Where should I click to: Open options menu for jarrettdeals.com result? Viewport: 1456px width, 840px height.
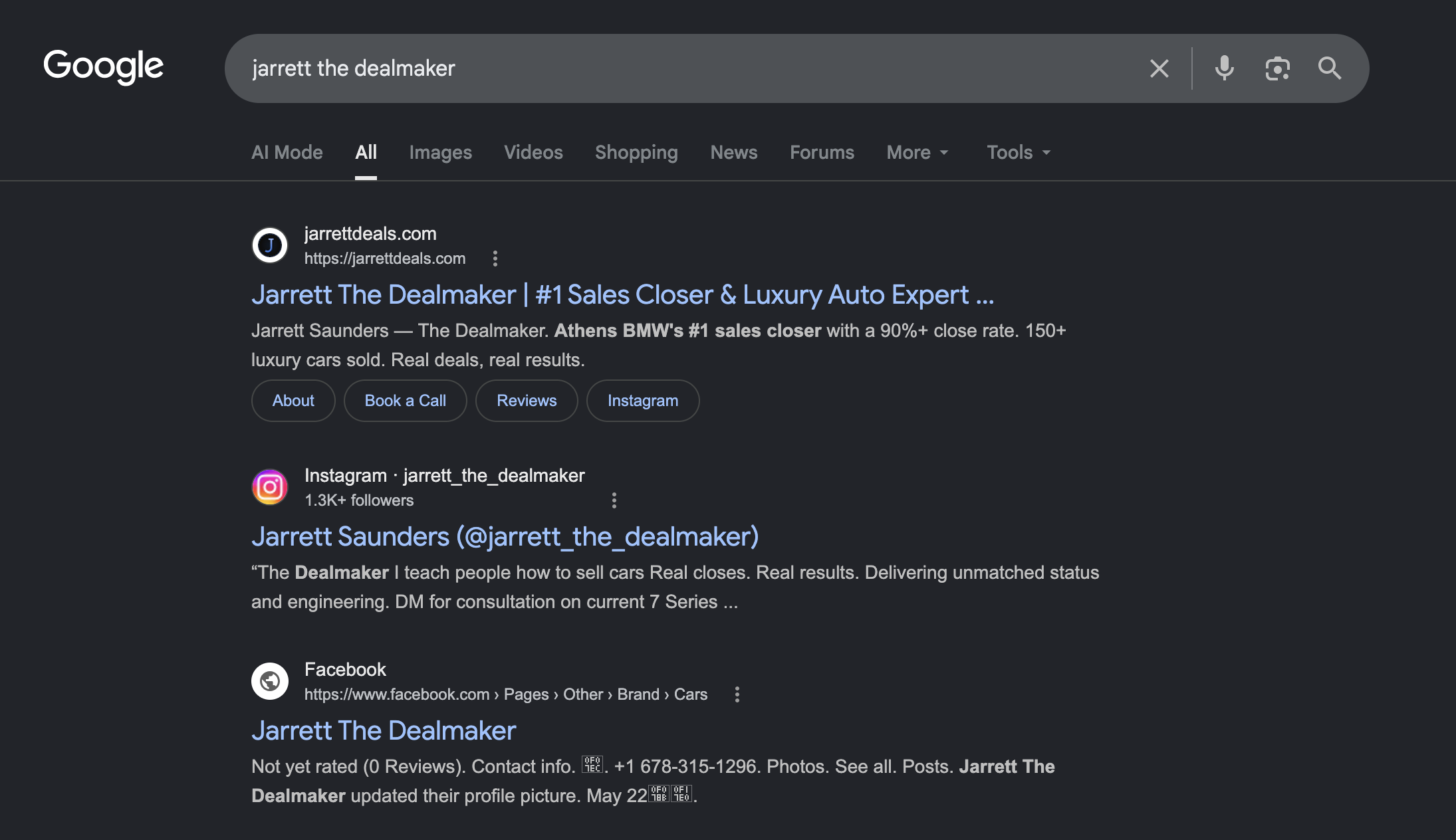[495, 259]
